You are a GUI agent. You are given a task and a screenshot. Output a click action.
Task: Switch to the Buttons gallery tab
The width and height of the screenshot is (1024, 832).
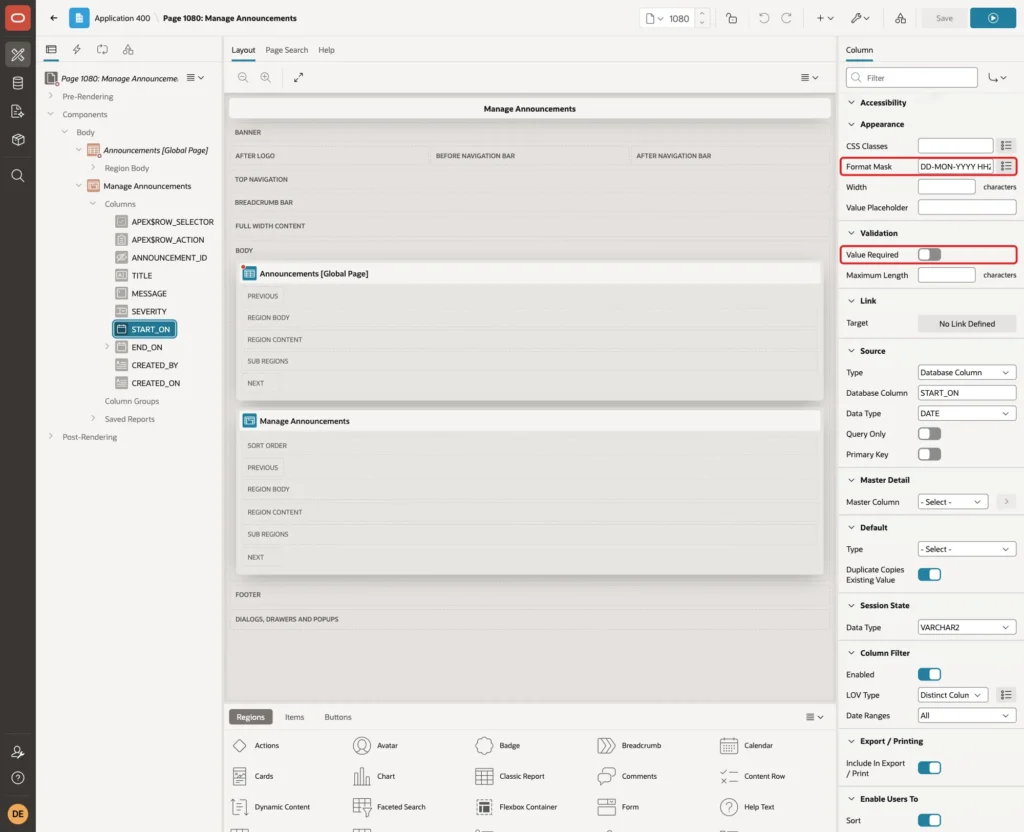338,716
